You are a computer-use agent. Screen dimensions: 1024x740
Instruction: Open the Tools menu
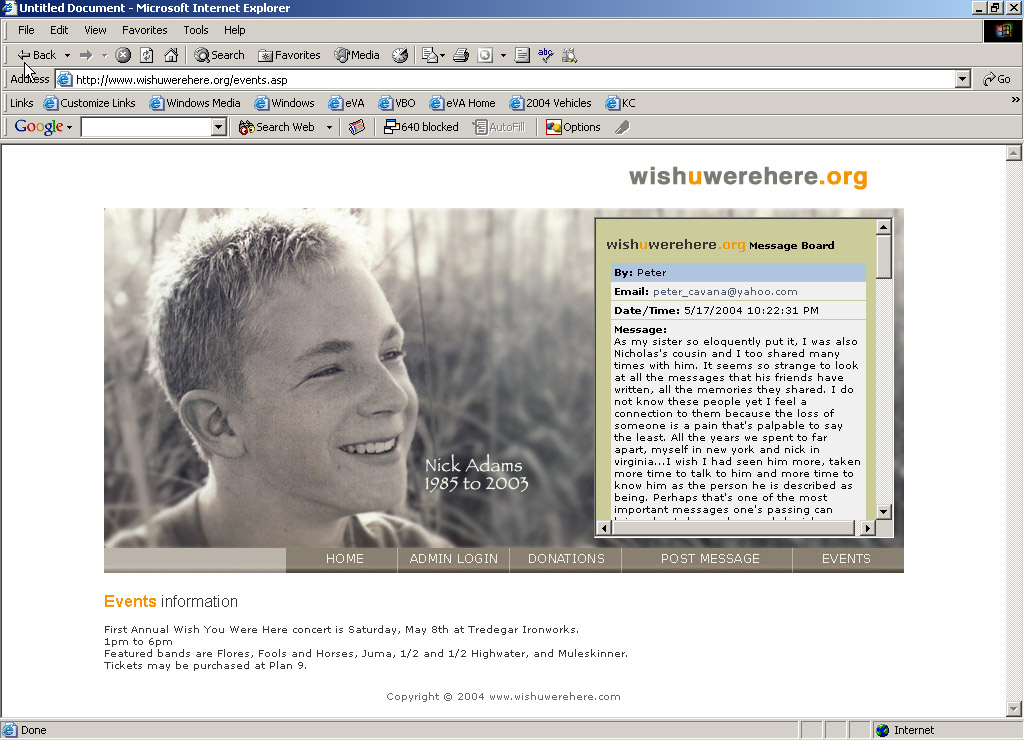[196, 30]
